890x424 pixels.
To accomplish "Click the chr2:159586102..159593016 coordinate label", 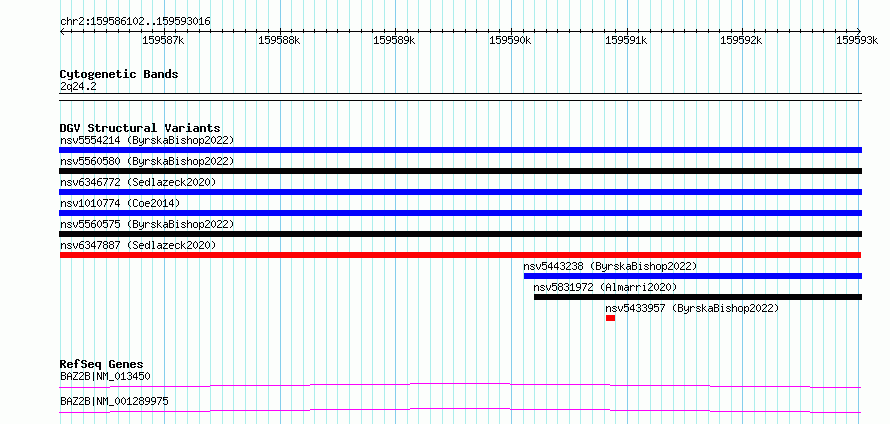I will [135, 21].
